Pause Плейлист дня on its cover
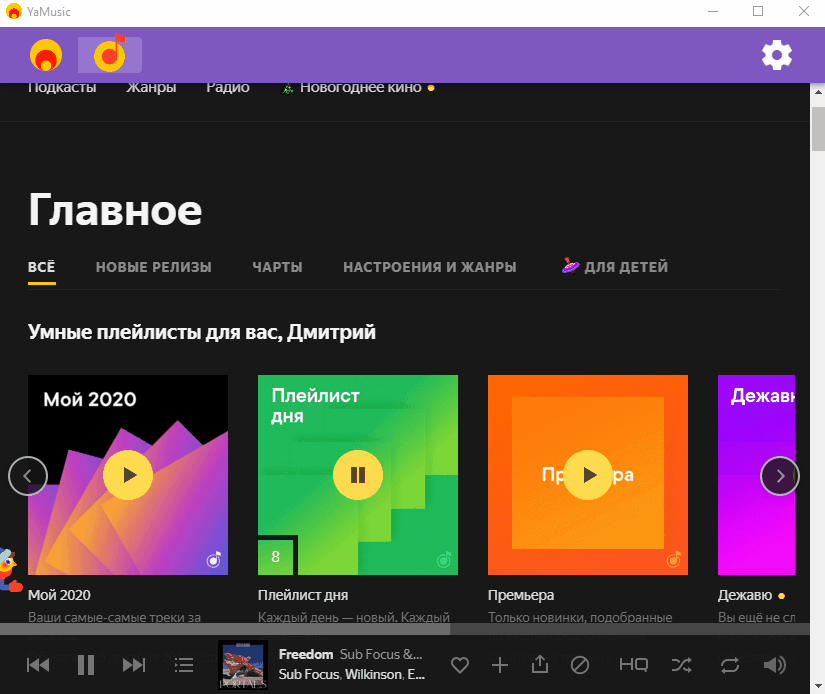825x694 pixels. 358,475
